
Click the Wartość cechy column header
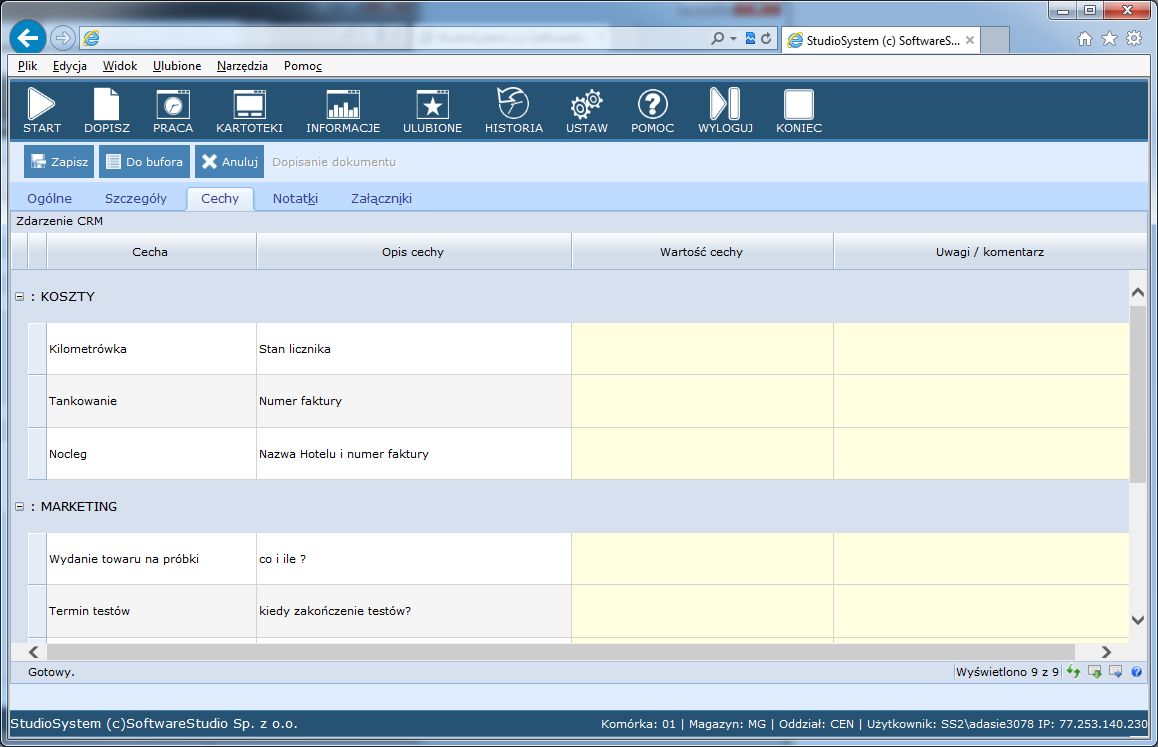[x=702, y=252]
